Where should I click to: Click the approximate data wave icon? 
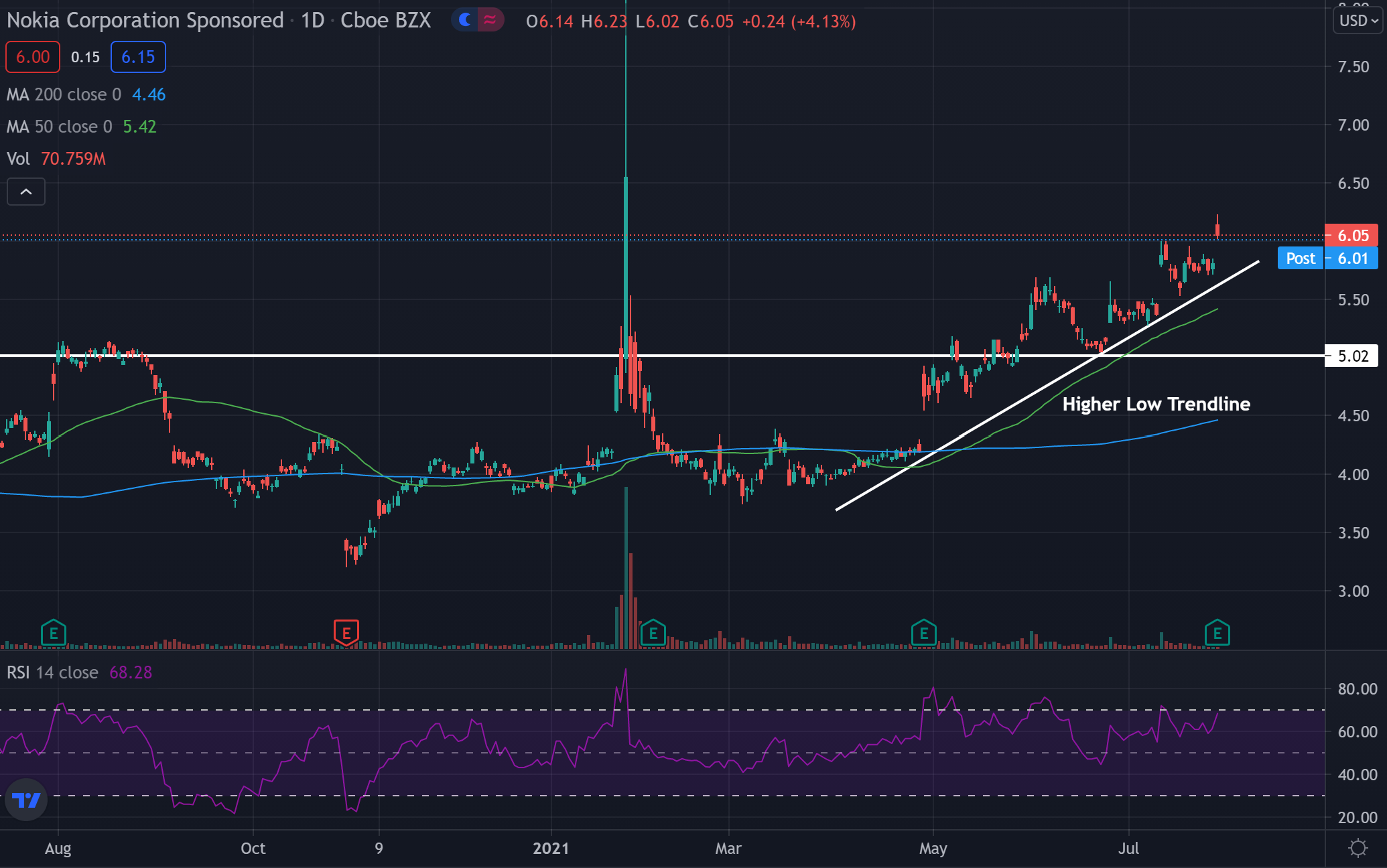coord(490,21)
